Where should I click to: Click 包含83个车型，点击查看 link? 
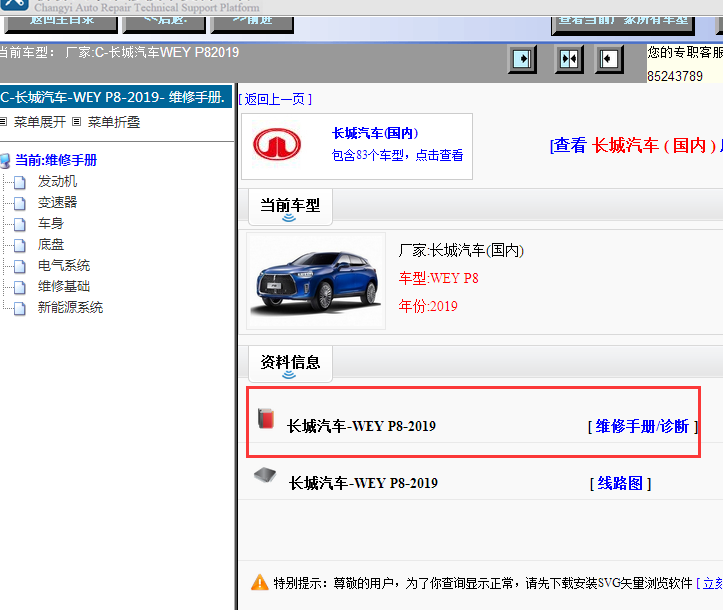click(397, 155)
